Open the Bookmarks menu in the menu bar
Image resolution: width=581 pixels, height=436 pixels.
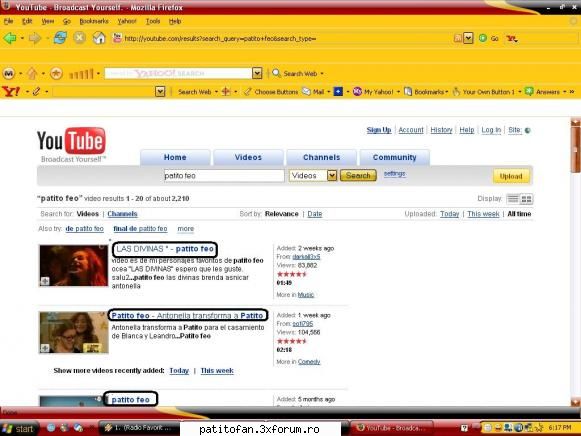click(x=94, y=21)
